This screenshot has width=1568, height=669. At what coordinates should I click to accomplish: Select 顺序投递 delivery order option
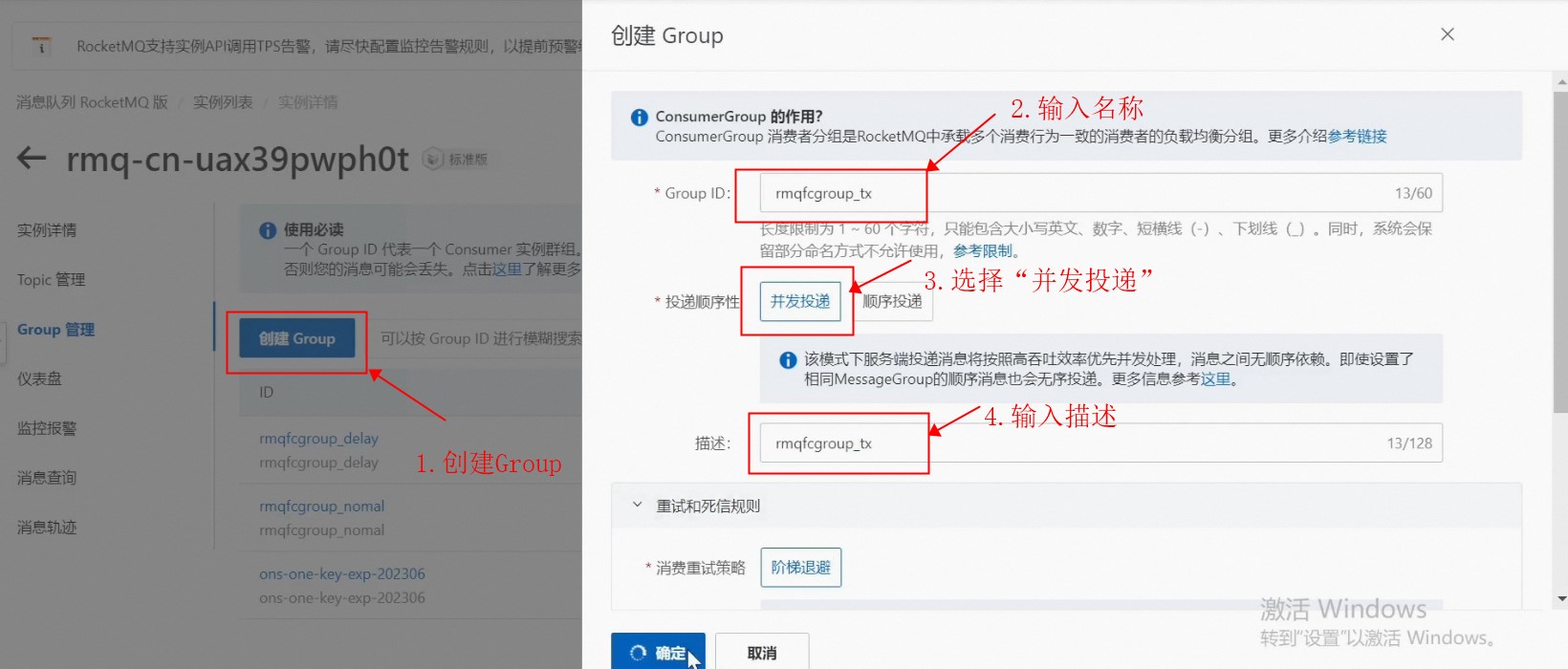[x=892, y=302]
